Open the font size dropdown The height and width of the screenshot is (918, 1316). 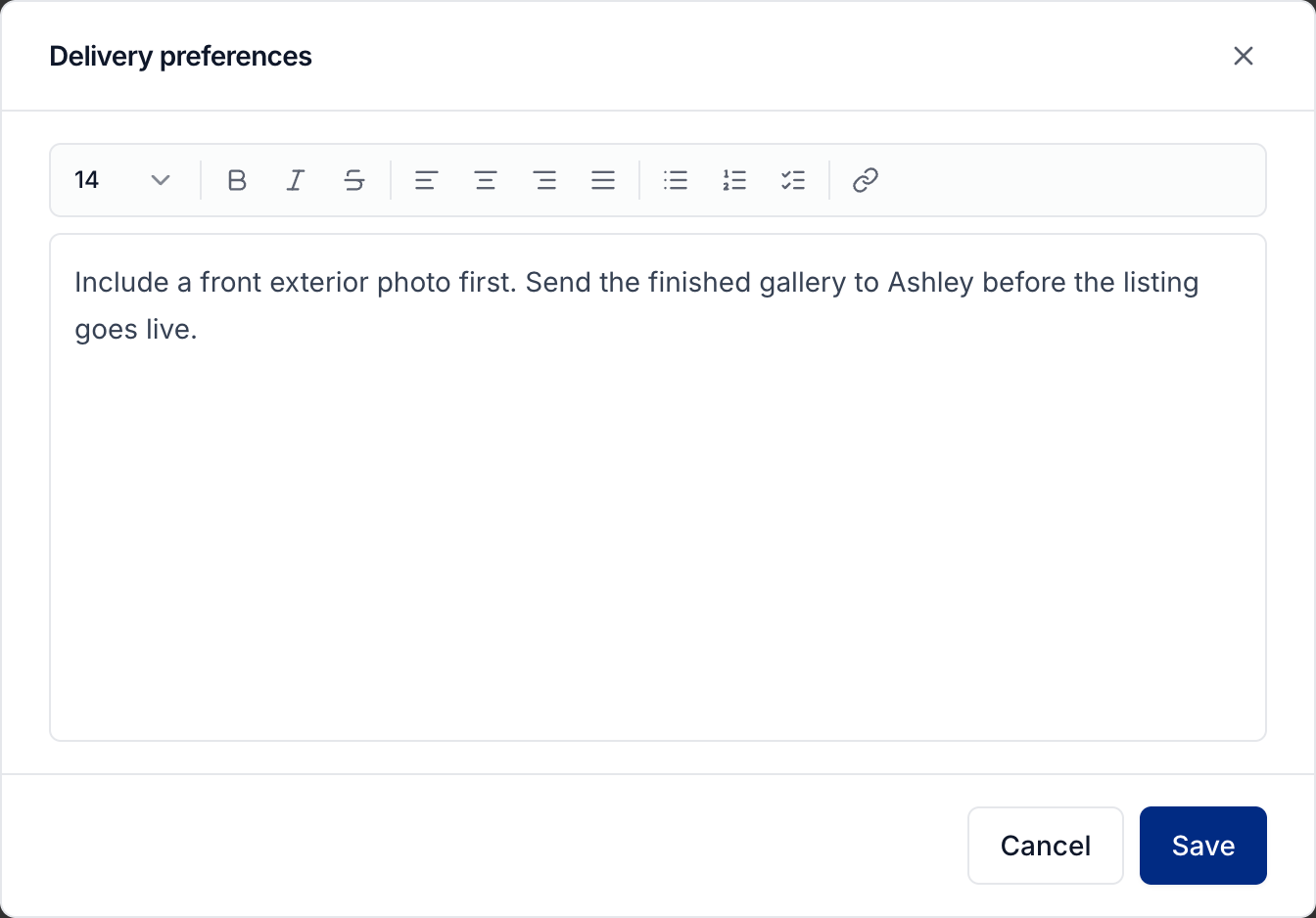pos(123,180)
